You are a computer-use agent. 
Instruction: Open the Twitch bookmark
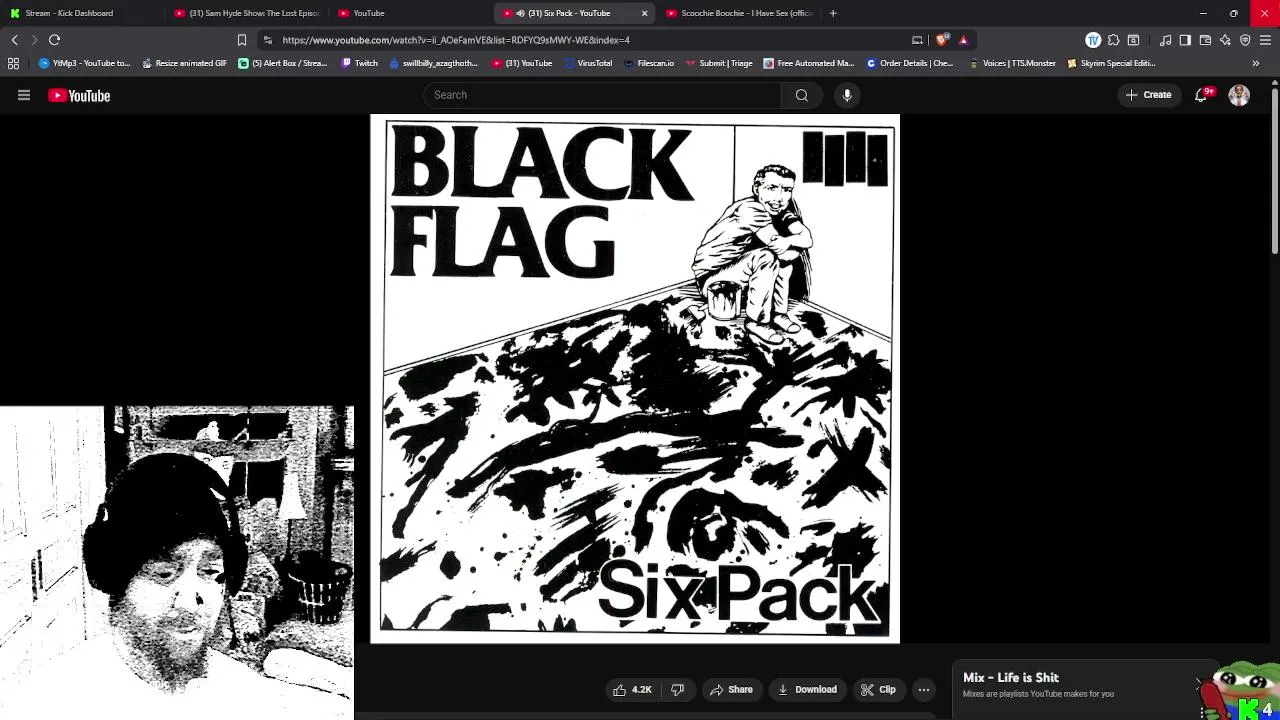point(359,63)
